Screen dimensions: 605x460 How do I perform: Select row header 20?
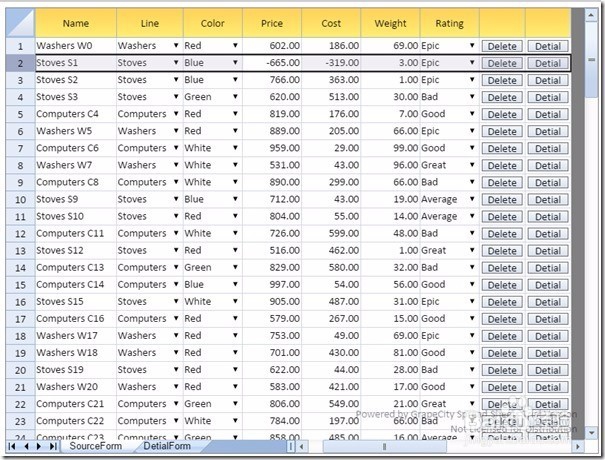[20, 370]
